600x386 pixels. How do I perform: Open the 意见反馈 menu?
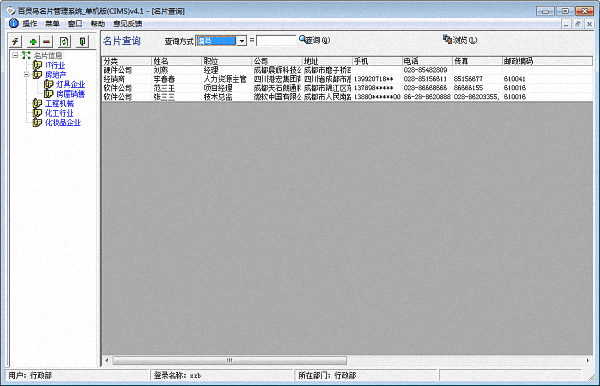pyautogui.click(x=127, y=24)
